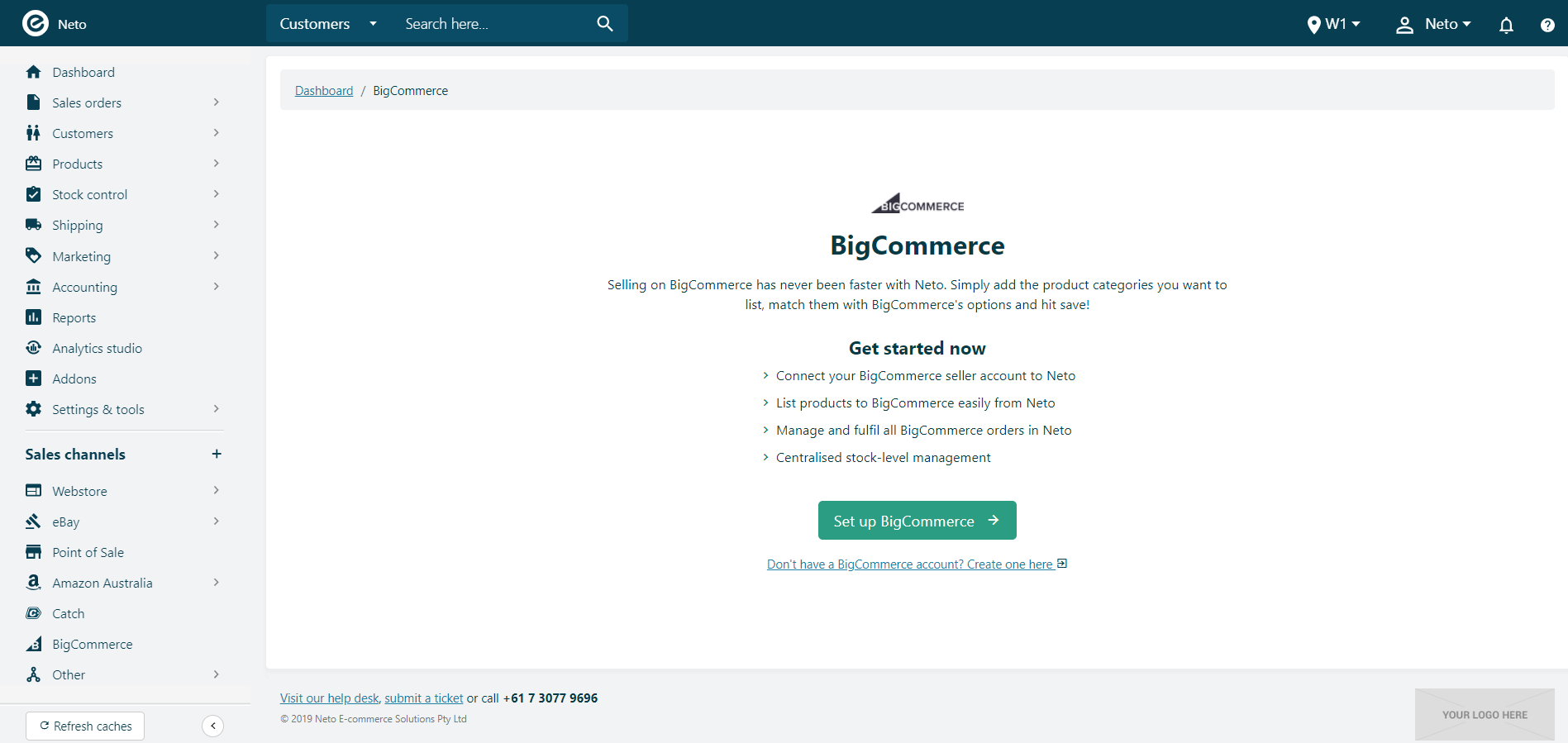Collapse the sidebar with the arrow button
The height and width of the screenshot is (743, 1568).
click(x=212, y=726)
